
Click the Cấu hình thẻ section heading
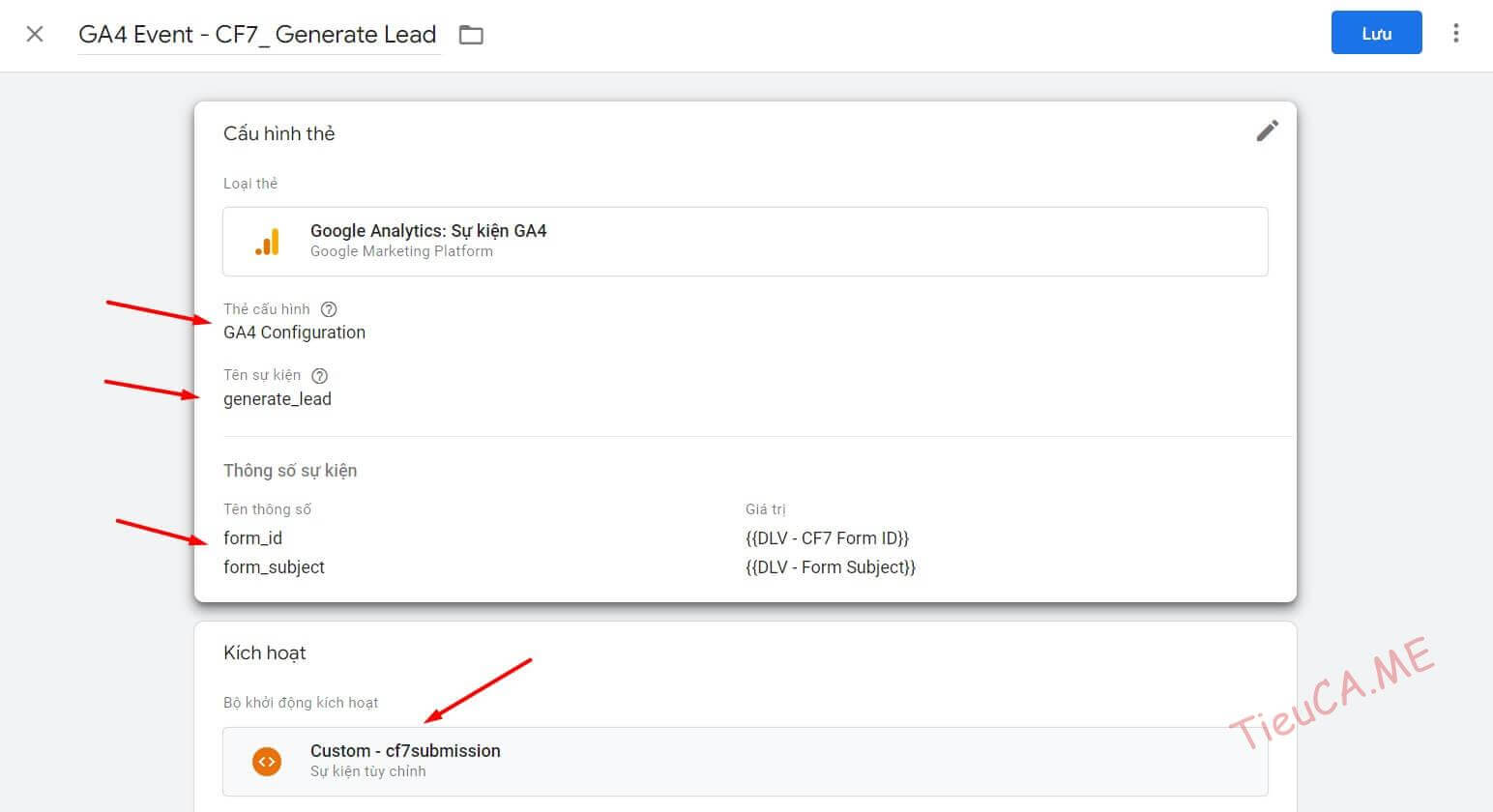[279, 133]
